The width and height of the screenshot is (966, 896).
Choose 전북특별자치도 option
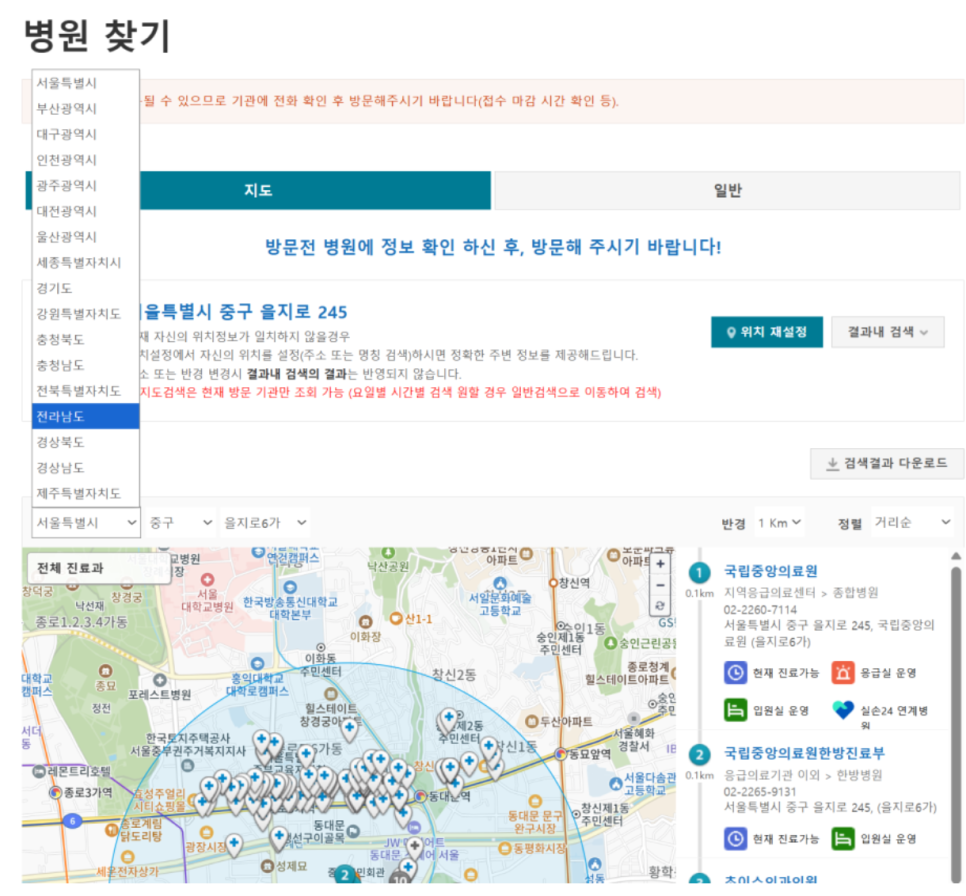click(86, 391)
